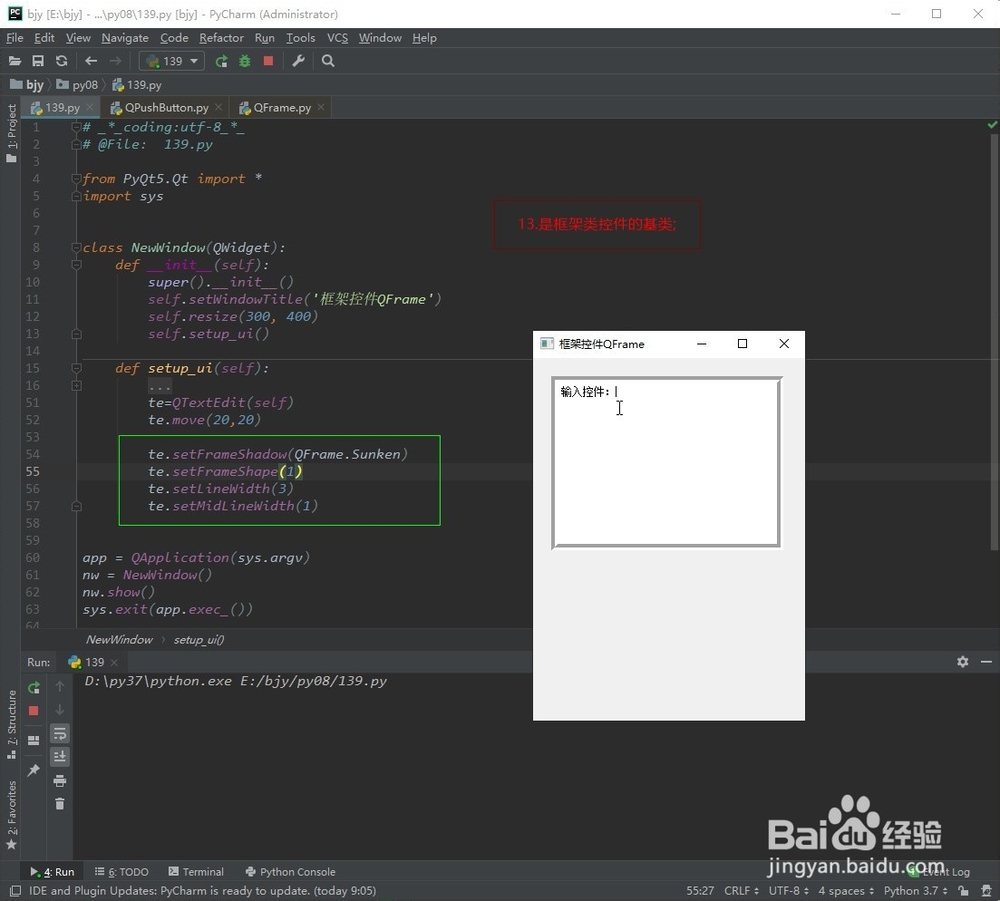Switch to the QPushButton.py editor tab

click(x=166, y=108)
